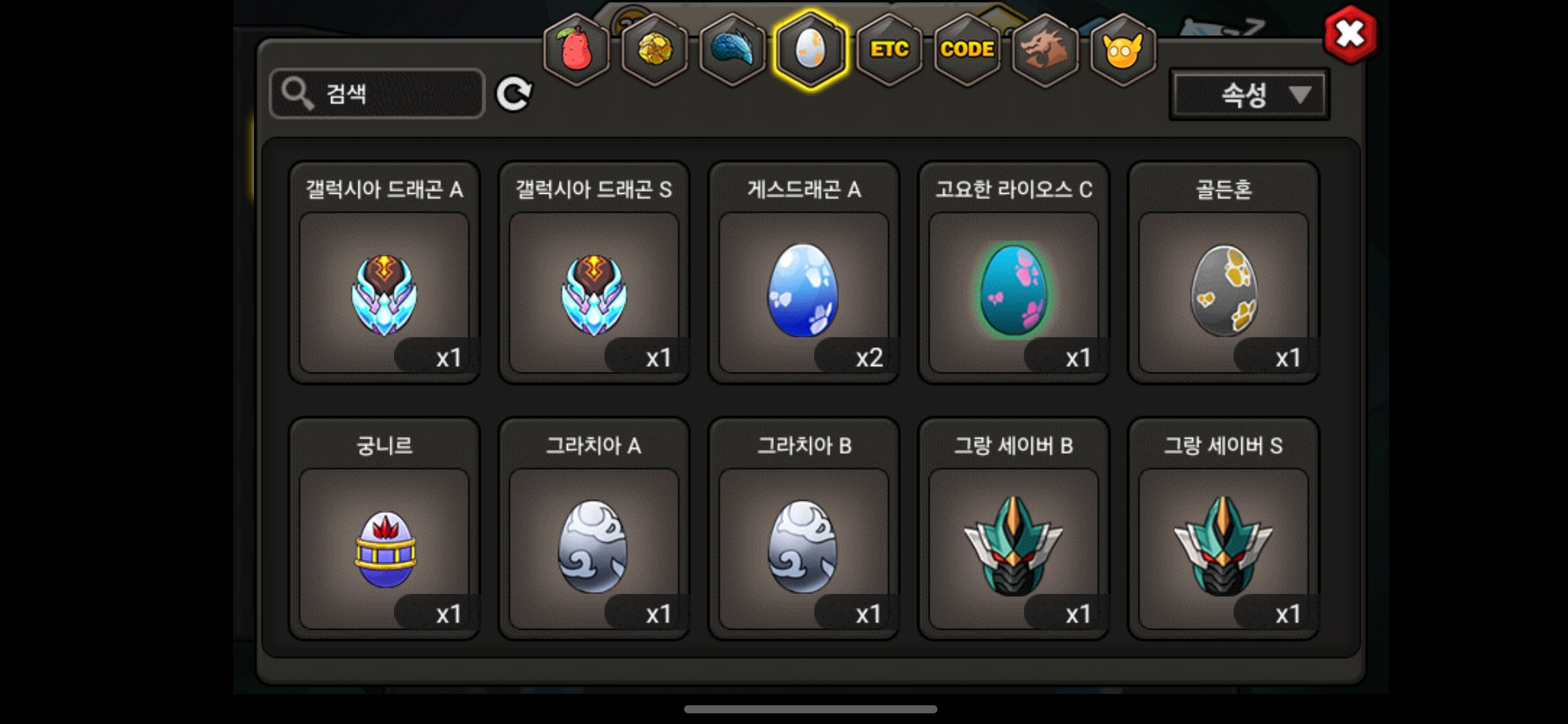The image size is (1568, 724).
Task: Pick the 고요한 라이오스 C egg
Action: (1013, 272)
